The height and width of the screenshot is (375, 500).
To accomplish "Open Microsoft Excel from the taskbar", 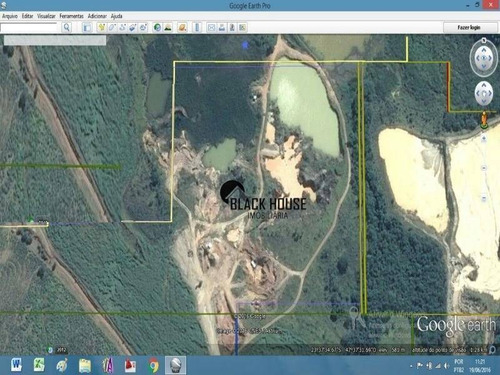I will tap(39, 365).
